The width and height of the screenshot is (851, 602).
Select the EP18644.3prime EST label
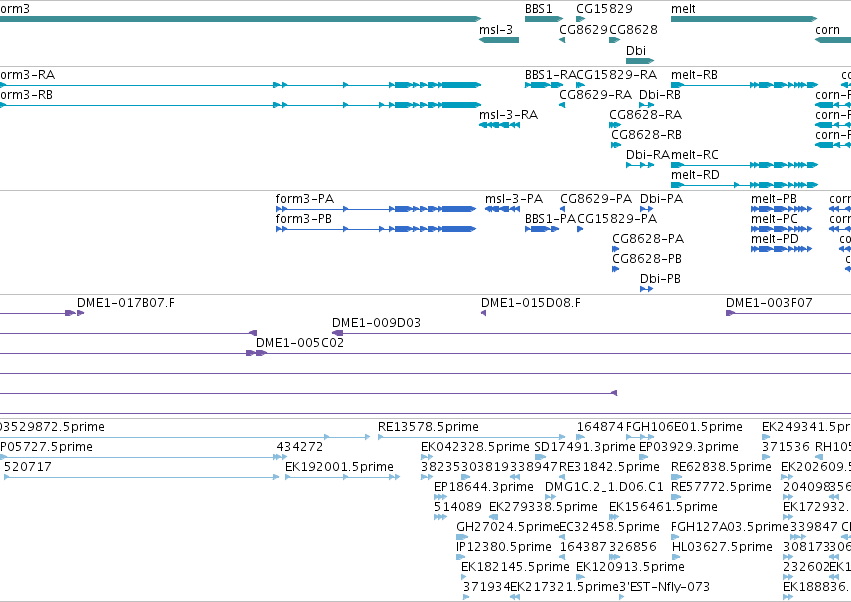coord(484,487)
